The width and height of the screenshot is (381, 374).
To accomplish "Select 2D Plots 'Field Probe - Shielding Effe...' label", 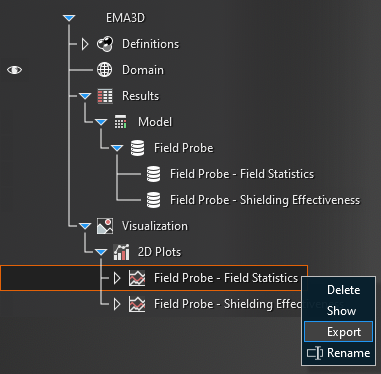I will 227,304.
